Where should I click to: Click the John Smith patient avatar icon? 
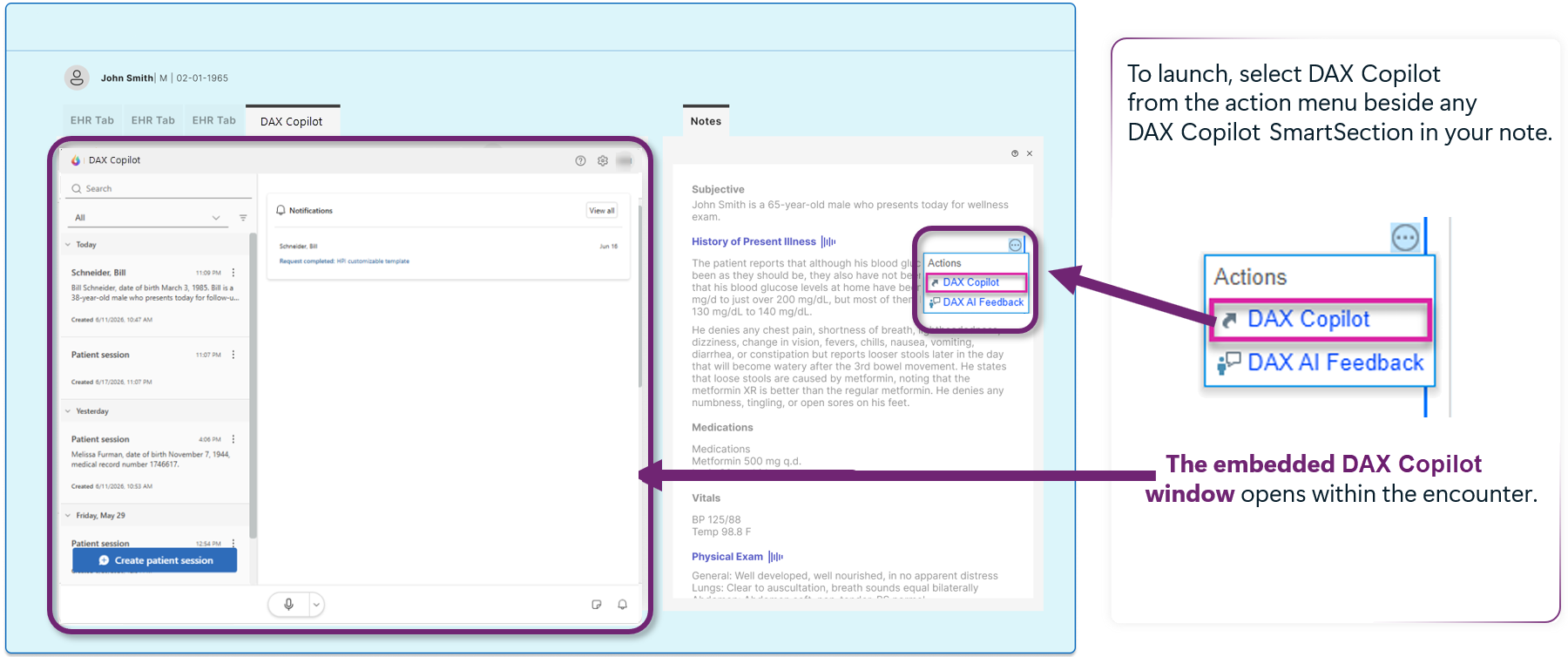(77, 78)
